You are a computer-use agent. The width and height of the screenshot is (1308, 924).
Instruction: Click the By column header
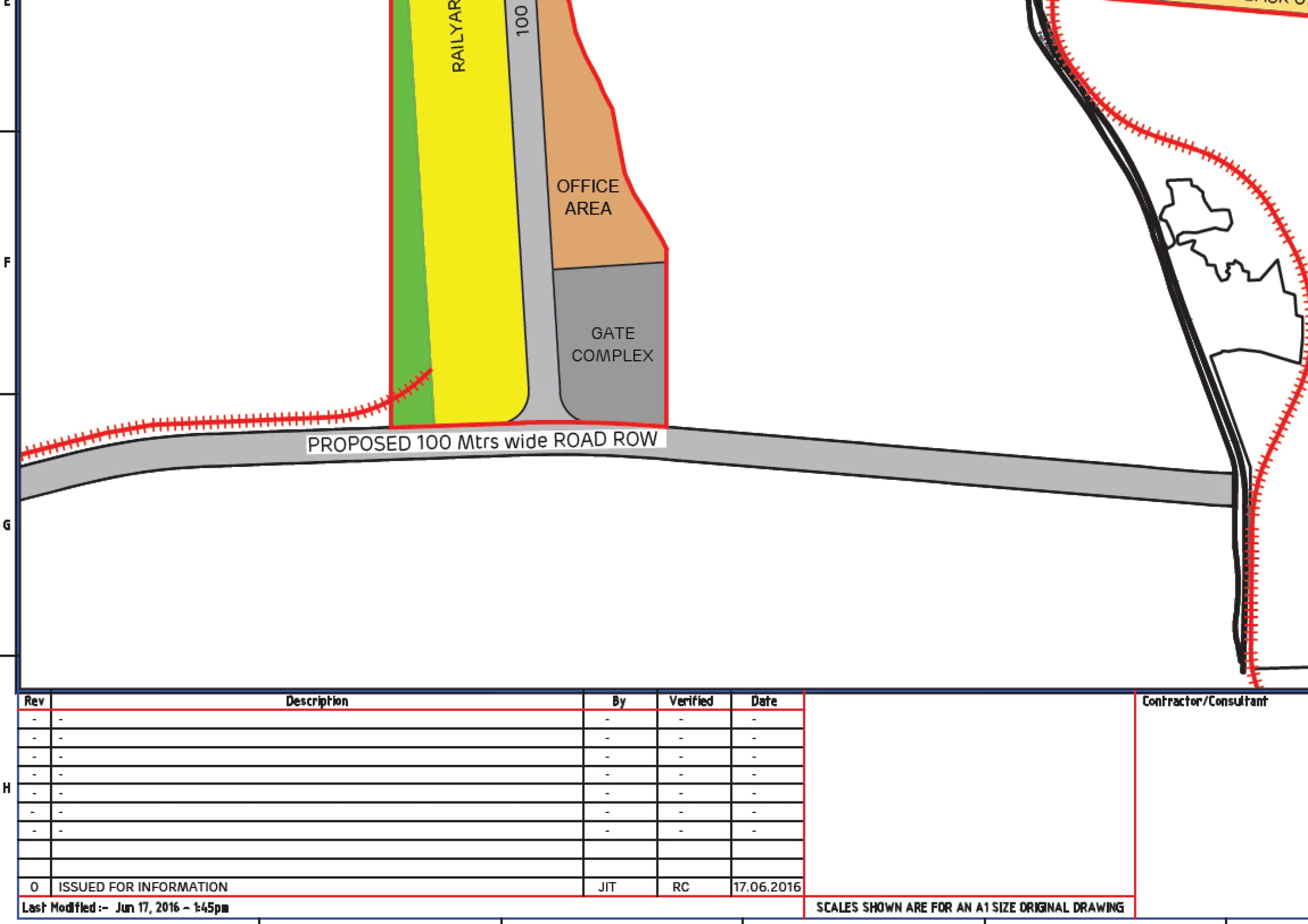tap(619, 701)
